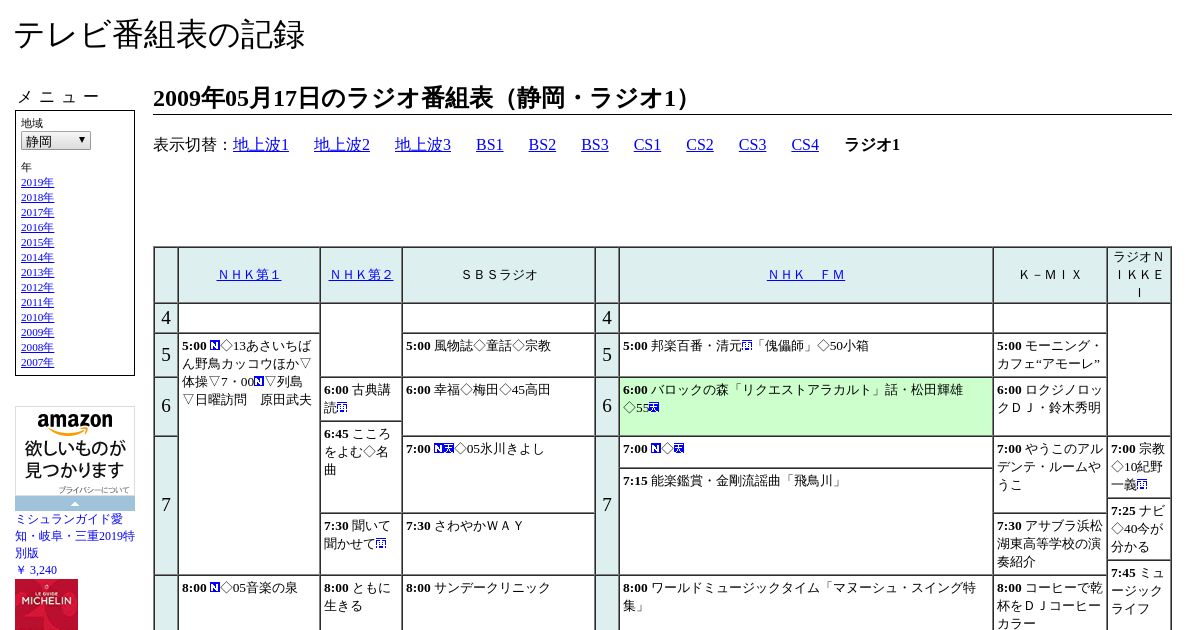Switch view to BS1
The image size is (1200, 630).
(x=490, y=145)
